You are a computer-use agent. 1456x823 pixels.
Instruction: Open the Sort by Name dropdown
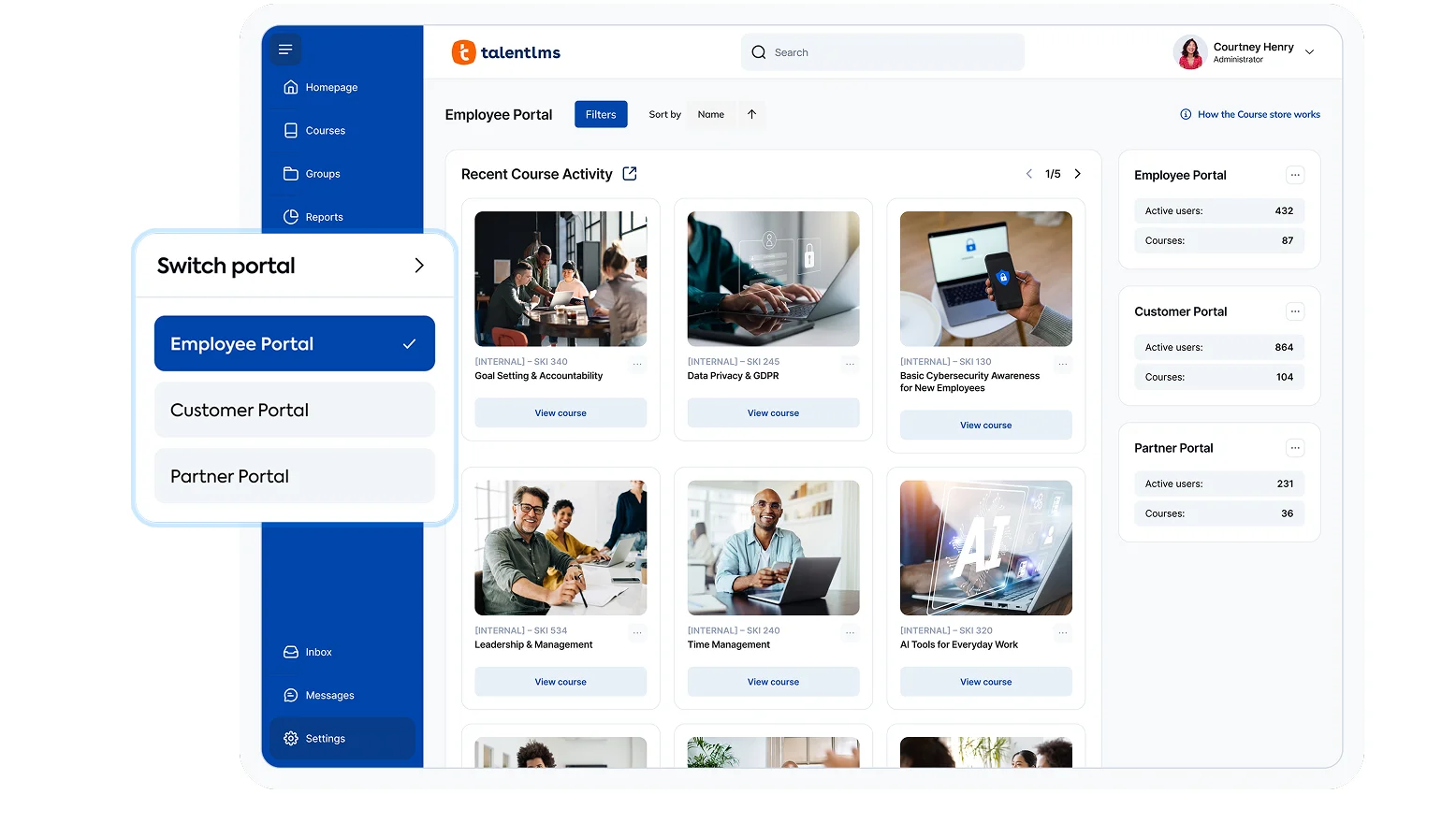(x=711, y=114)
